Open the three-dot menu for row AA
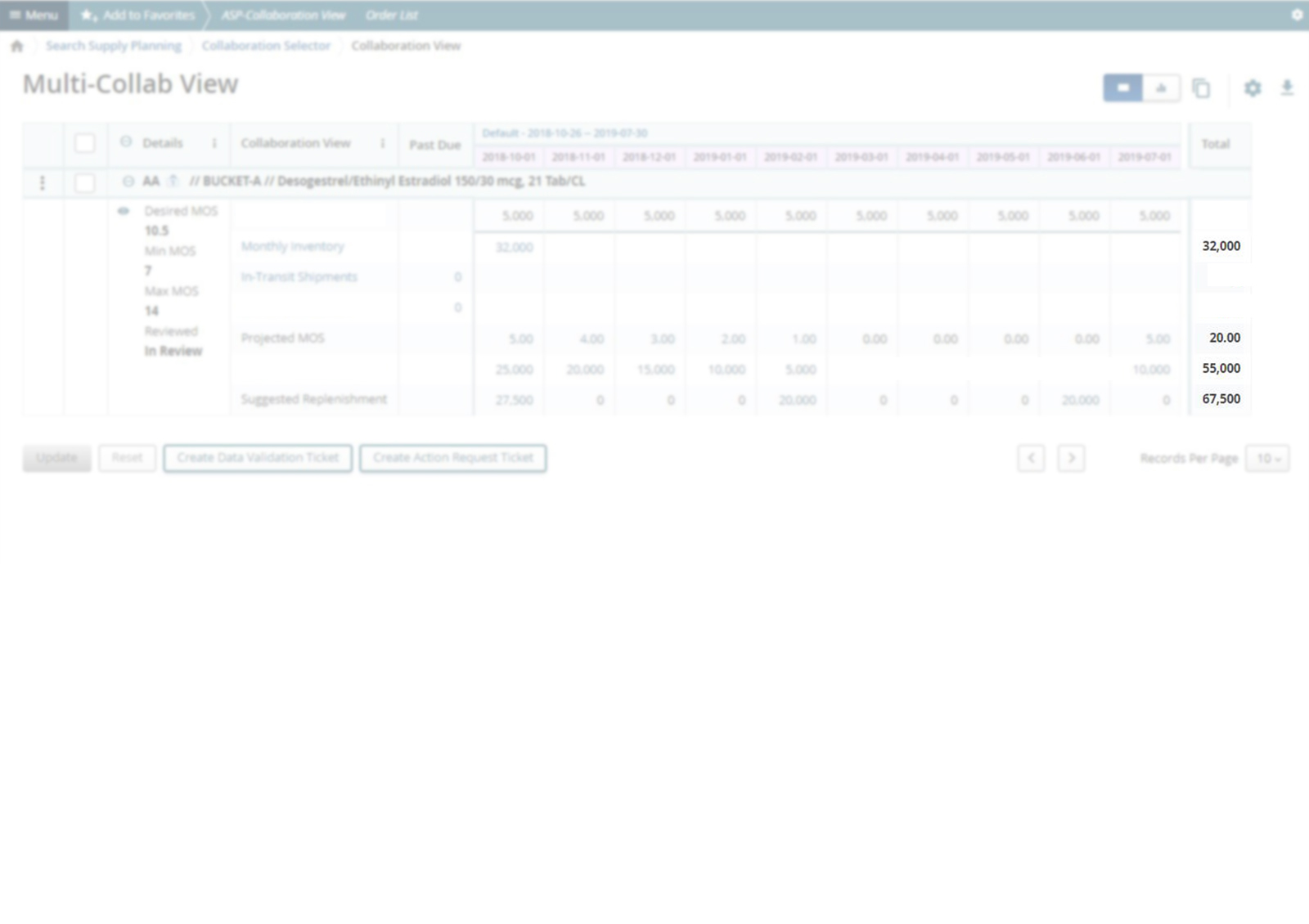1309x924 pixels. [43, 182]
